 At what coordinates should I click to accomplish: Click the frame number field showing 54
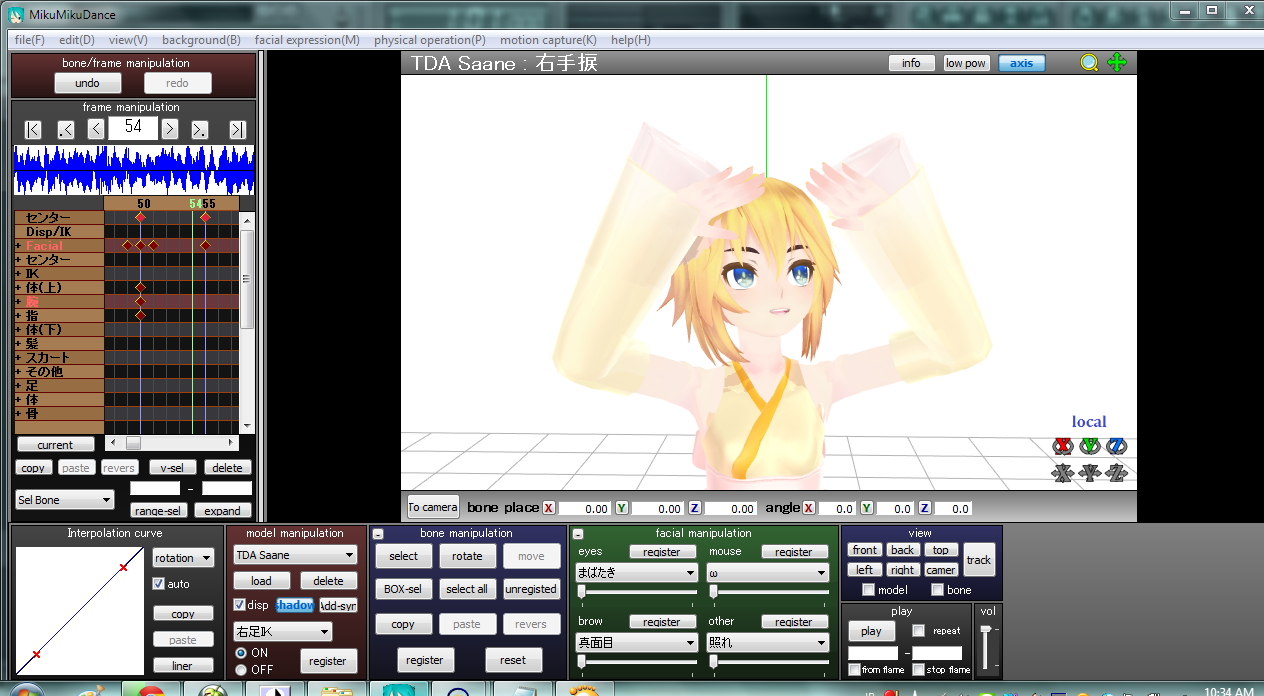(x=133, y=127)
